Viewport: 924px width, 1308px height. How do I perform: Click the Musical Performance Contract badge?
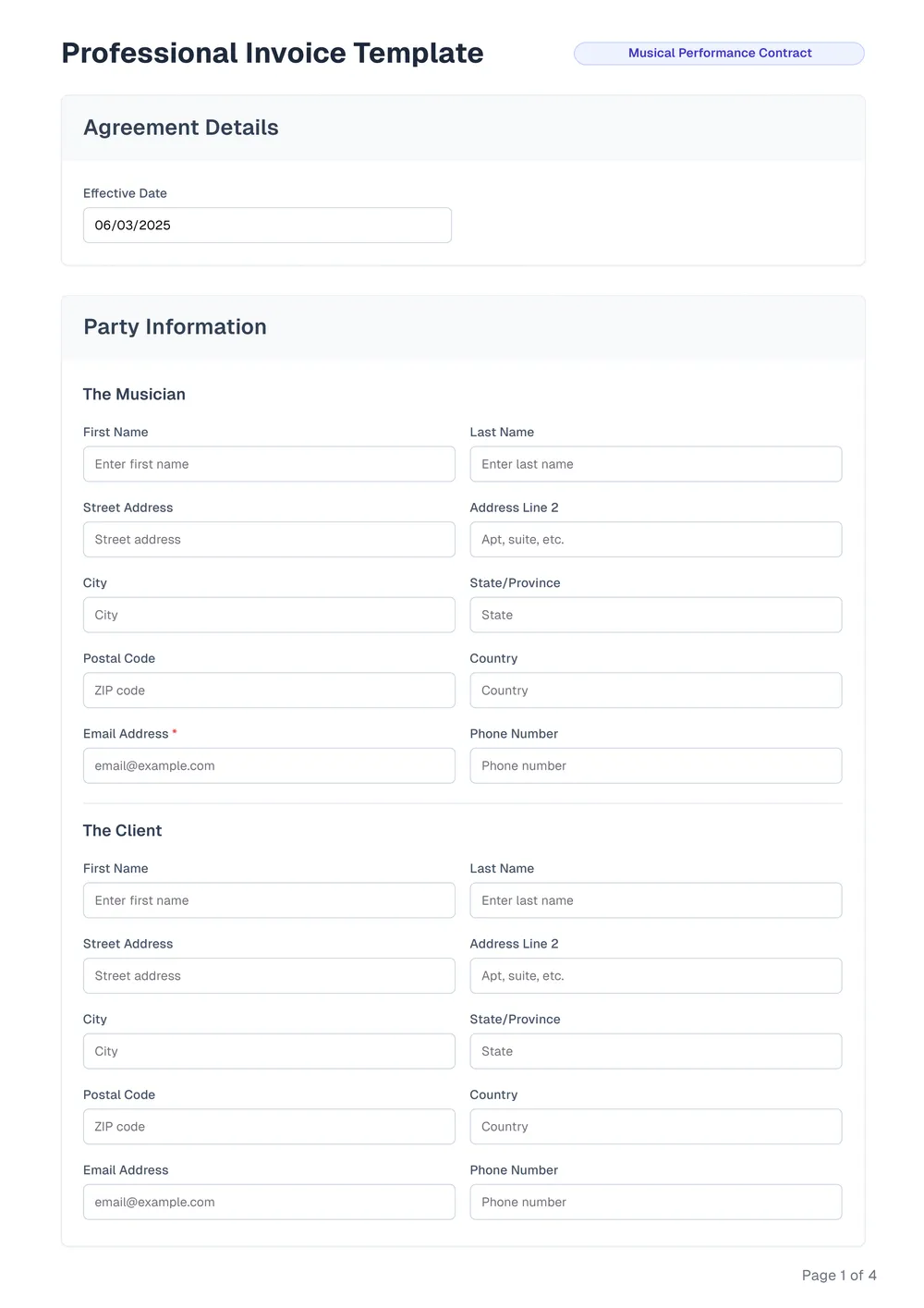click(718, 53)
